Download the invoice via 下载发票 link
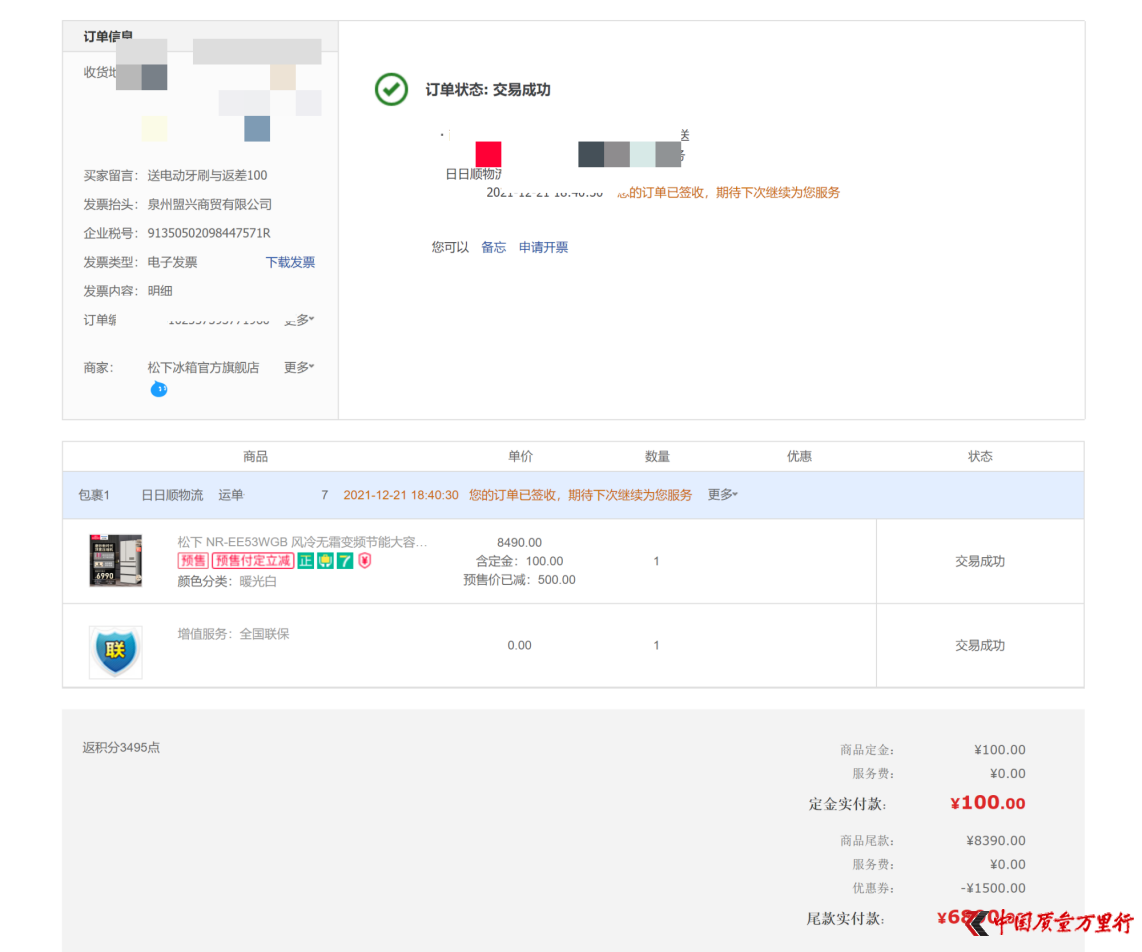This screenshot has height=952, width=1142. [290, 262]
